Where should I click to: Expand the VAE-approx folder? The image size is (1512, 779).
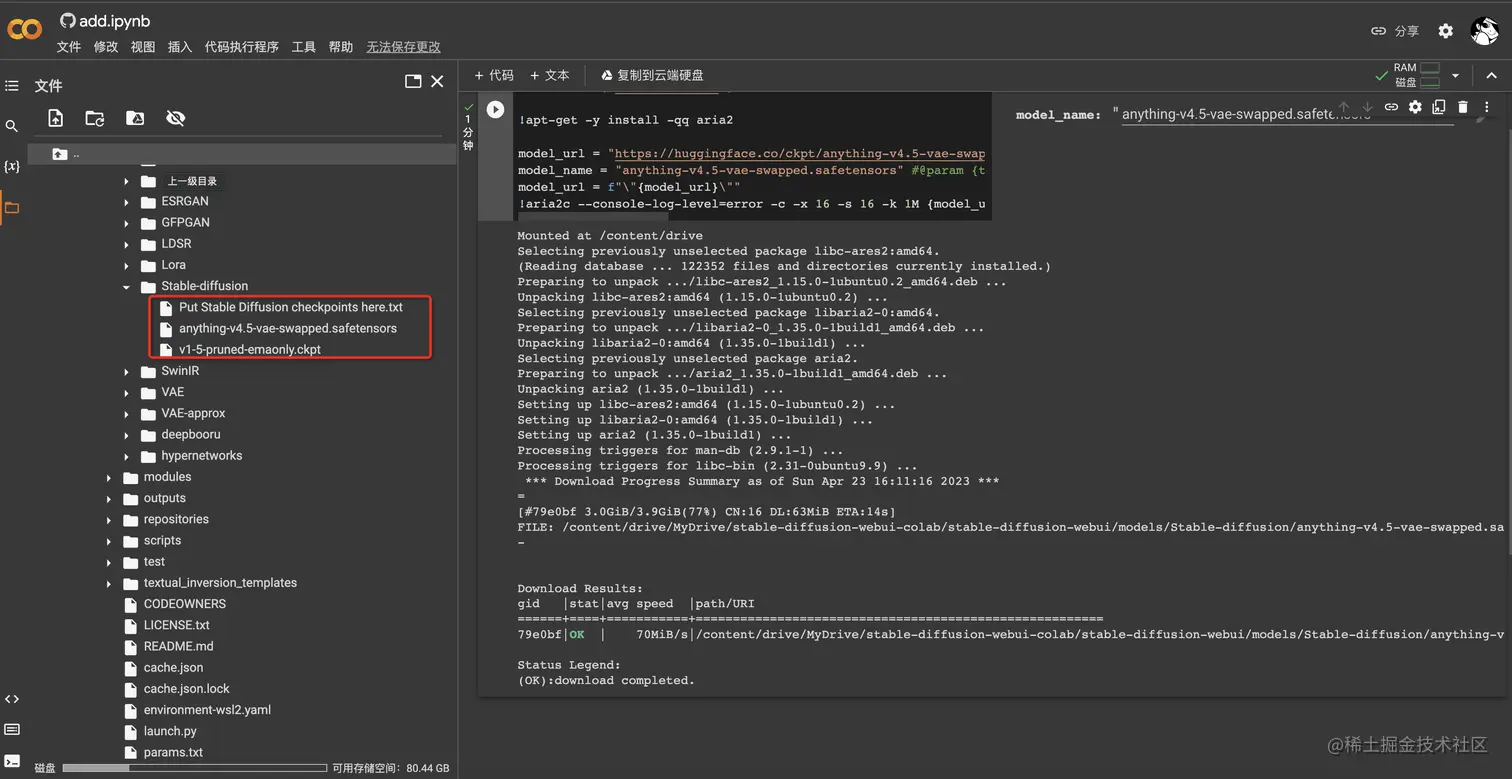pos(126,414)
